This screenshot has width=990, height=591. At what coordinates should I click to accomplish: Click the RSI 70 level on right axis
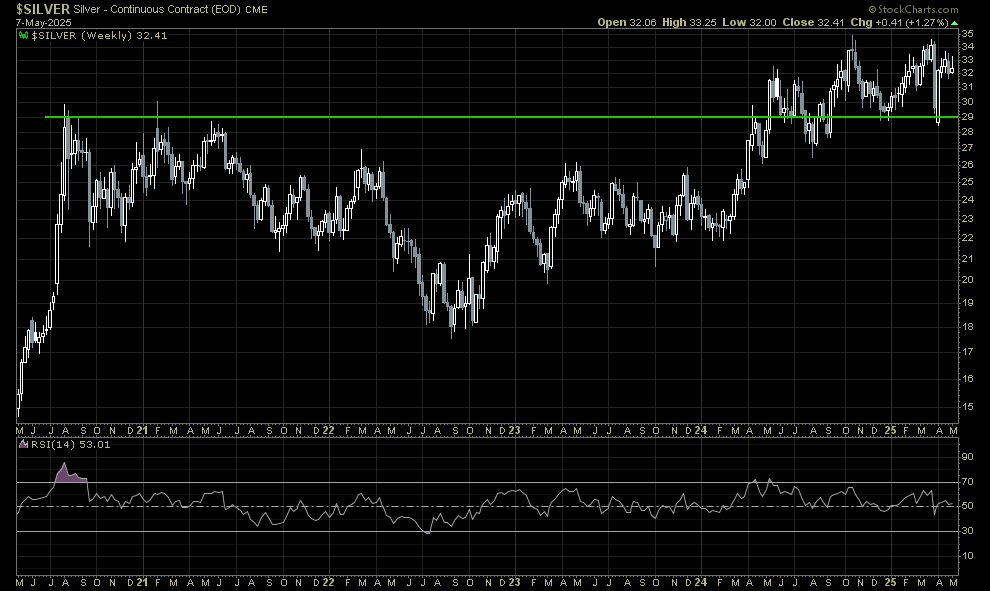pyautogui.click(x=967, y=482)
